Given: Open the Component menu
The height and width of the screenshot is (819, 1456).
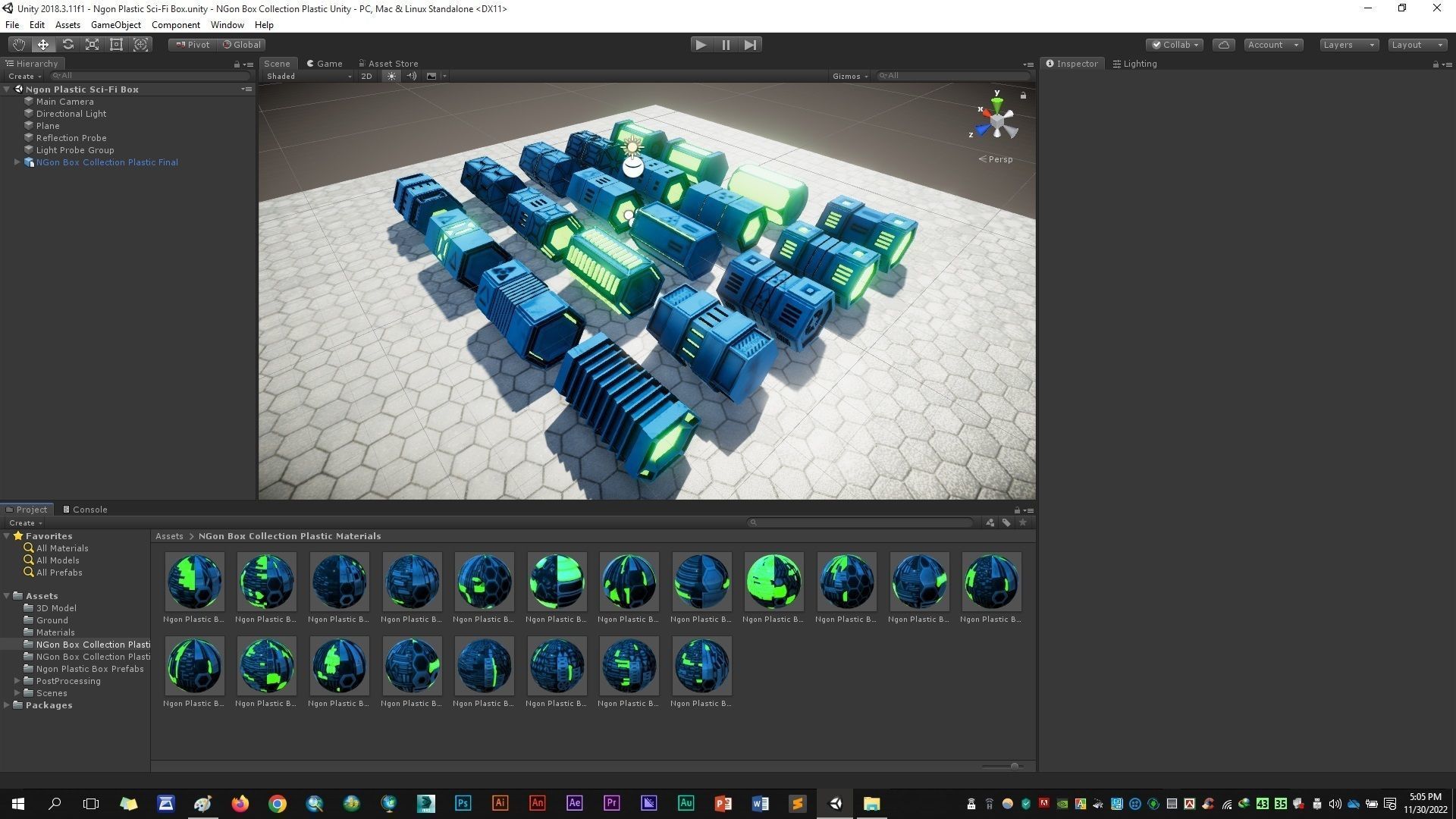Looking at the screenshot, I should (x=176, y=25).
